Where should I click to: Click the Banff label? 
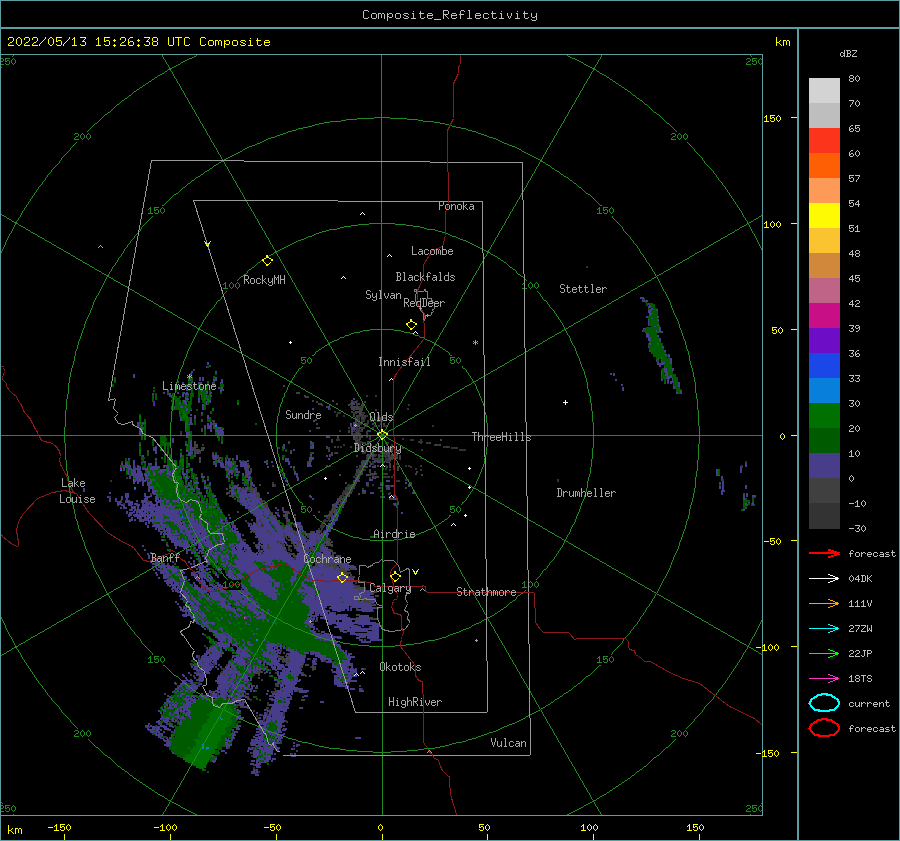165,557
